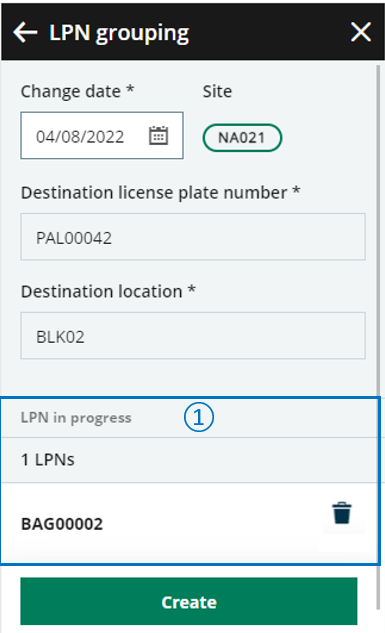
Task: Click the LPN in progress header
Action: coord(76,418)
